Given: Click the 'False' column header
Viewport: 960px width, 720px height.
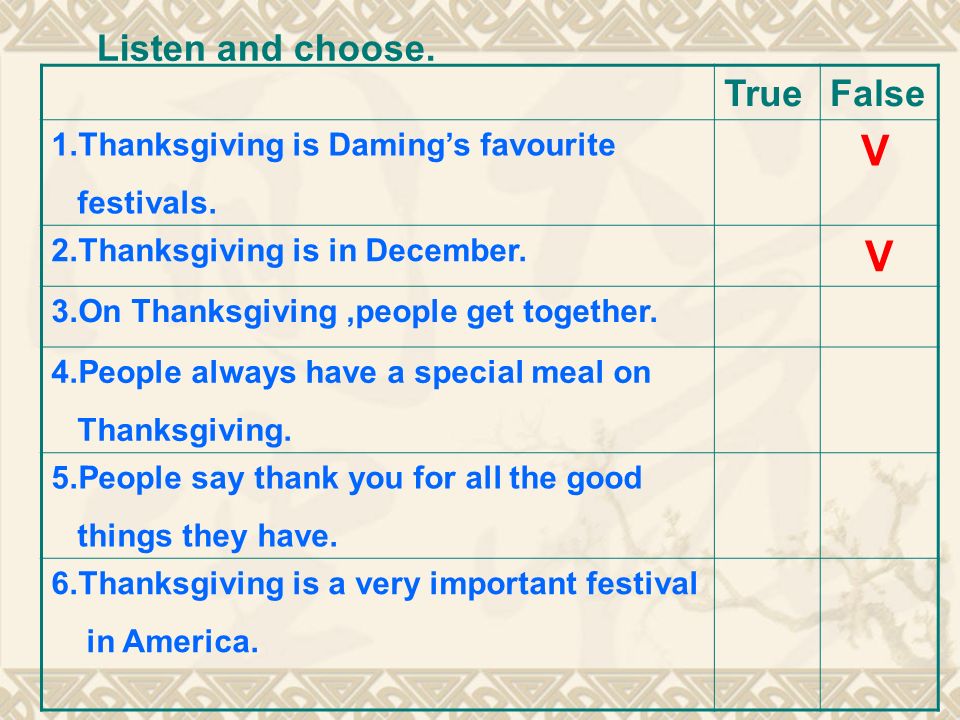Looking at the screenshot, I should 877,94.
